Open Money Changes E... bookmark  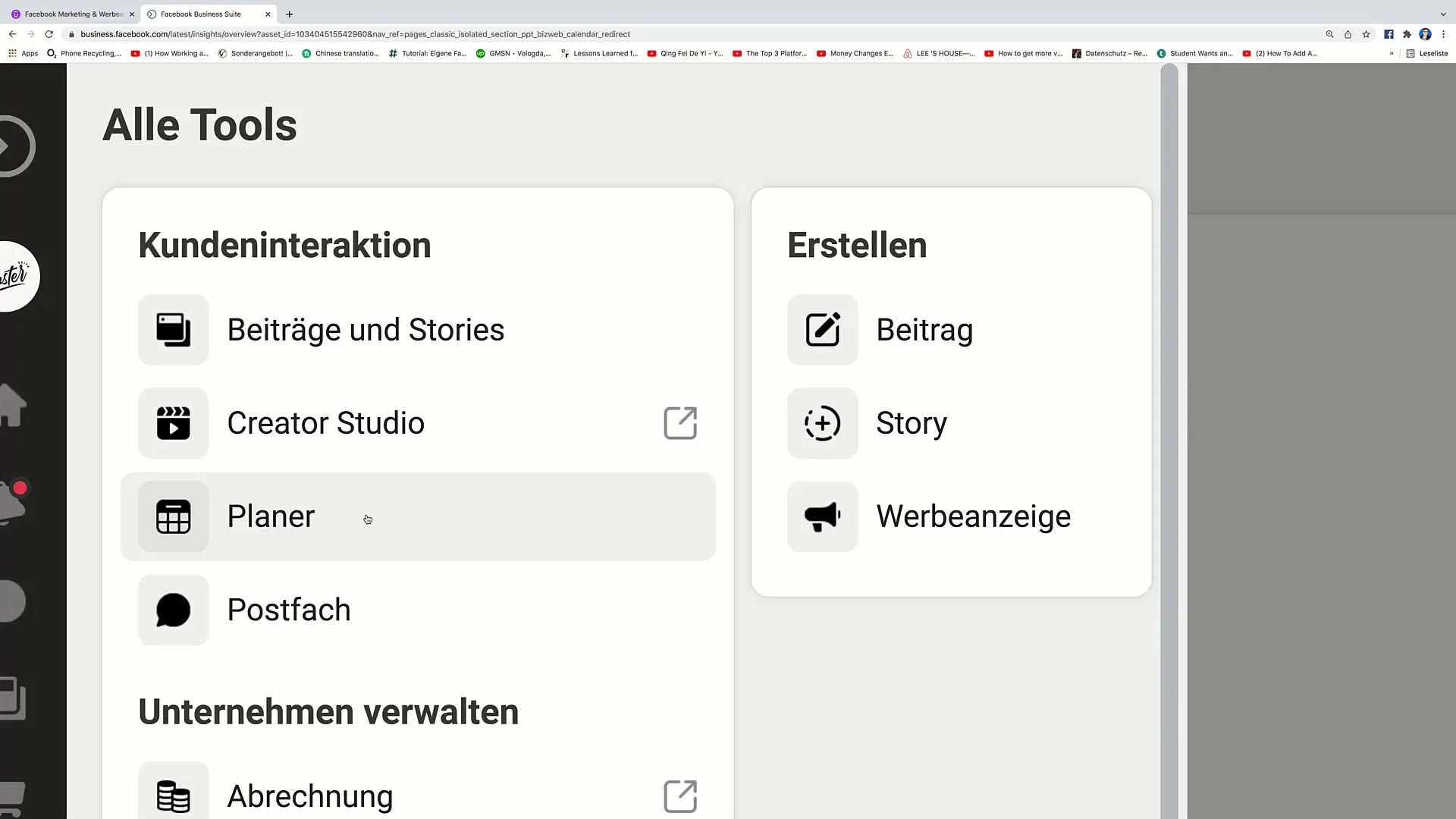coord(855,53)
